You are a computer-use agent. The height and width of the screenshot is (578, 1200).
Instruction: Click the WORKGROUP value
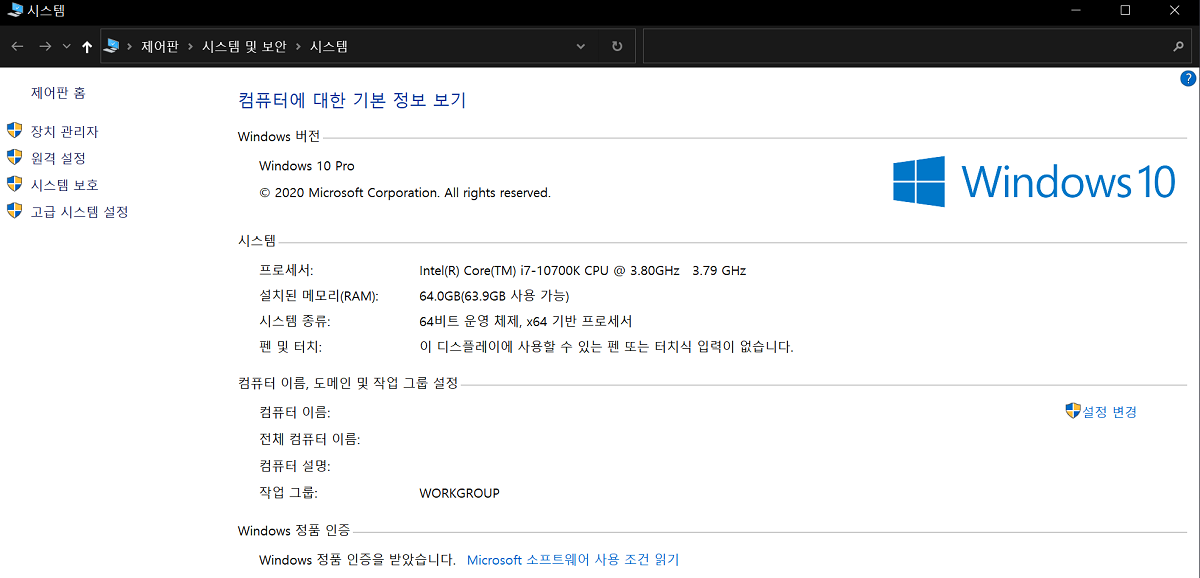click(x=459, y=493)
